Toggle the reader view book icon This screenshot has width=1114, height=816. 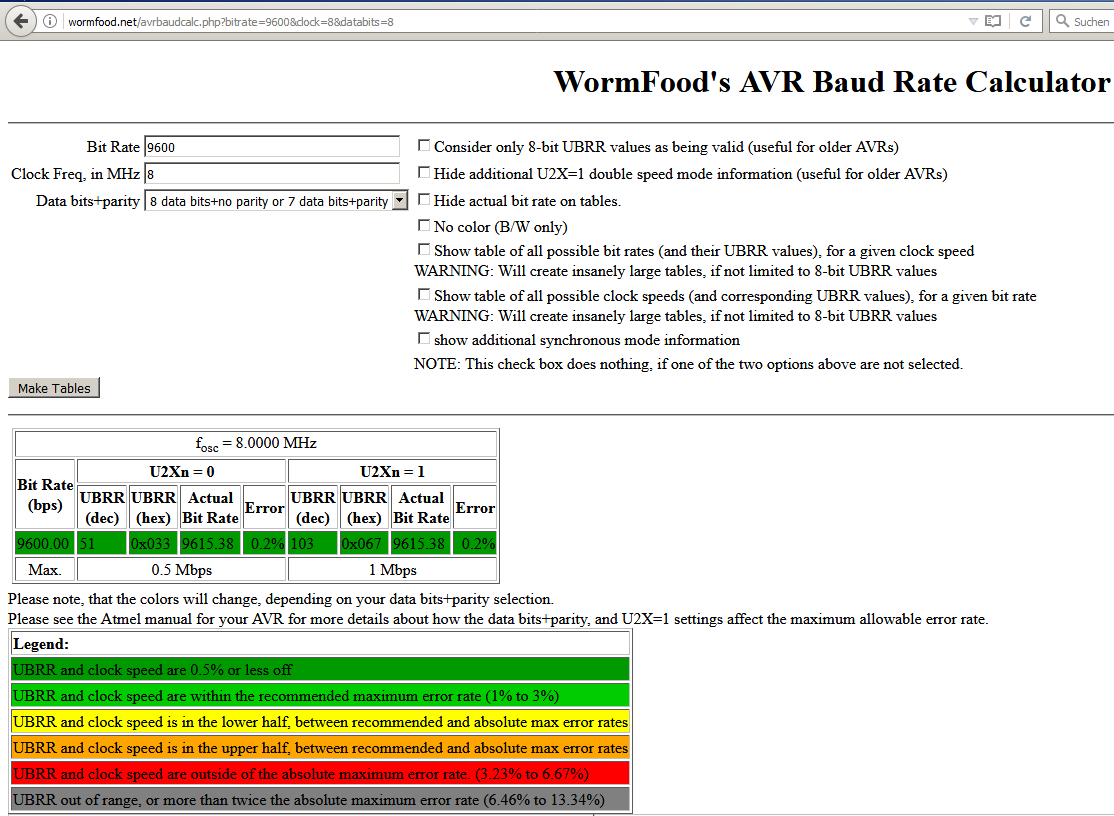click(993, 21)
